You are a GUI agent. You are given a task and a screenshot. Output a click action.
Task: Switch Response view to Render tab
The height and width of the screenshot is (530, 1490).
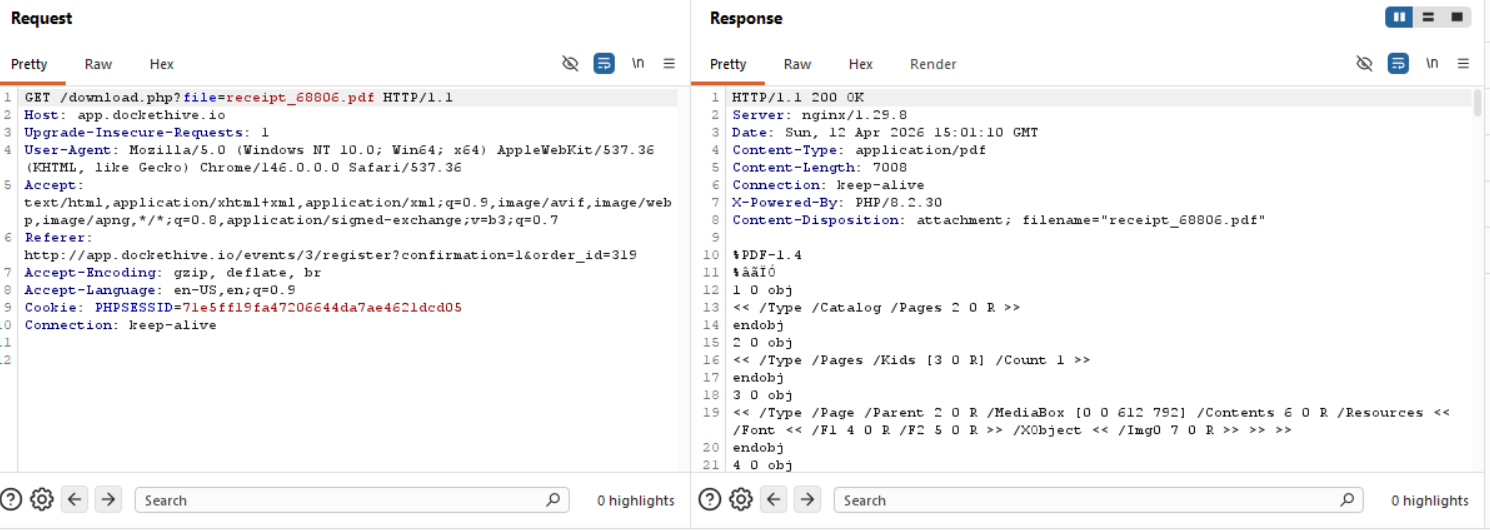pos(932,64)
